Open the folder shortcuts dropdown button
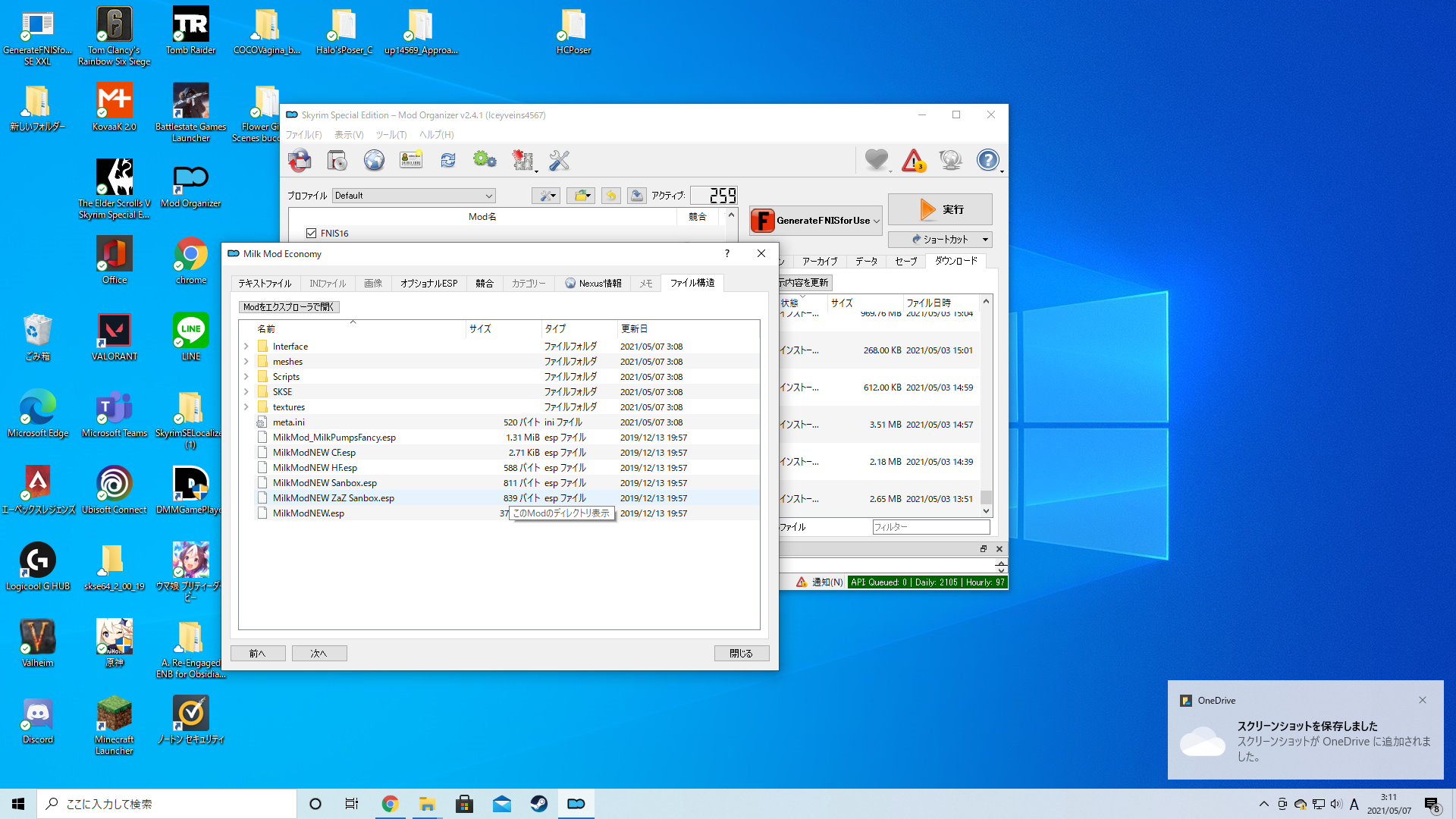Image resolution: width=1456 pixels, height=819 pixels. click(x=581, y=196)
